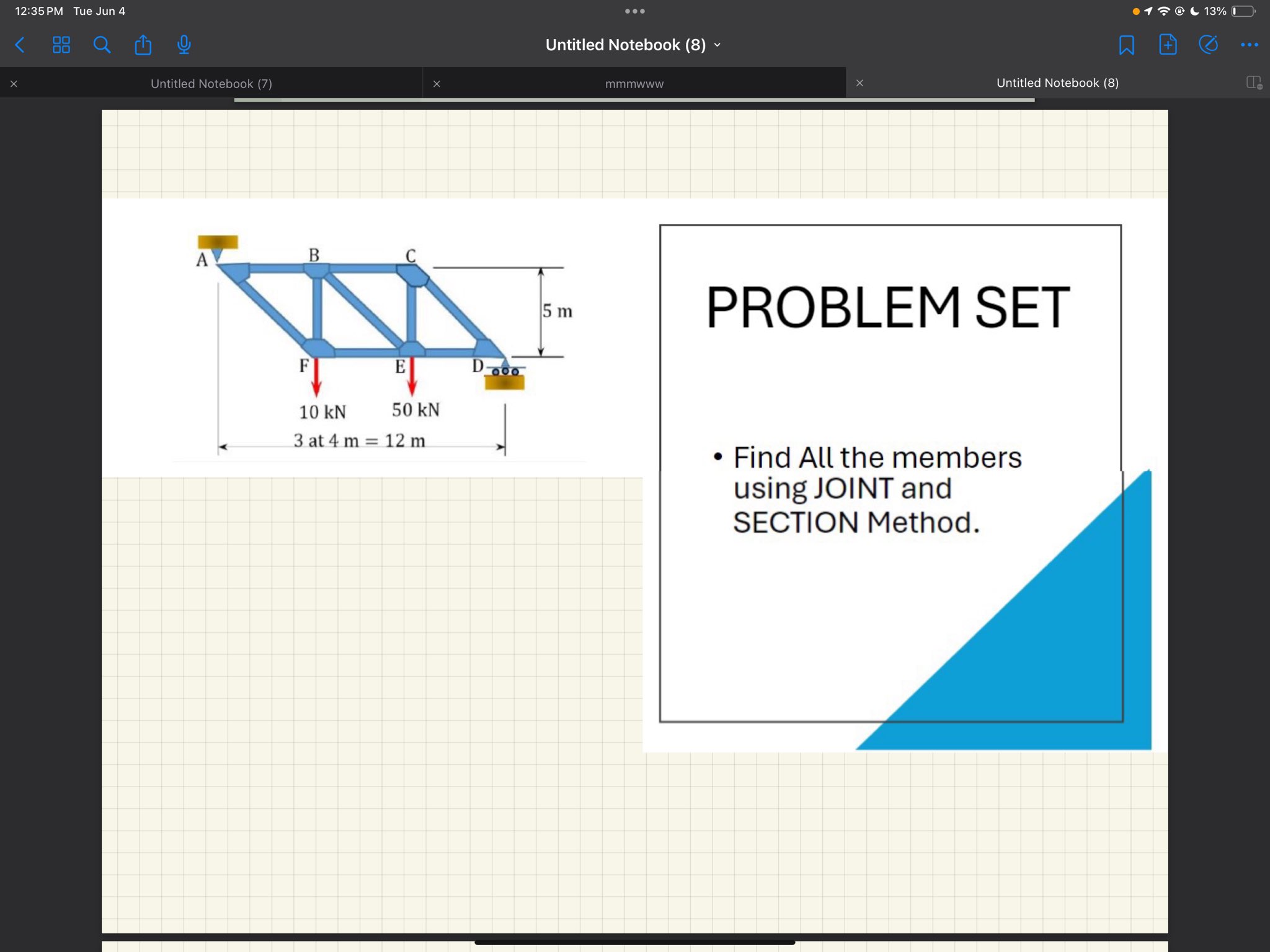Search within the notebook
The width and height of the screenshot is (1270, 952).
tap(102, 44)
